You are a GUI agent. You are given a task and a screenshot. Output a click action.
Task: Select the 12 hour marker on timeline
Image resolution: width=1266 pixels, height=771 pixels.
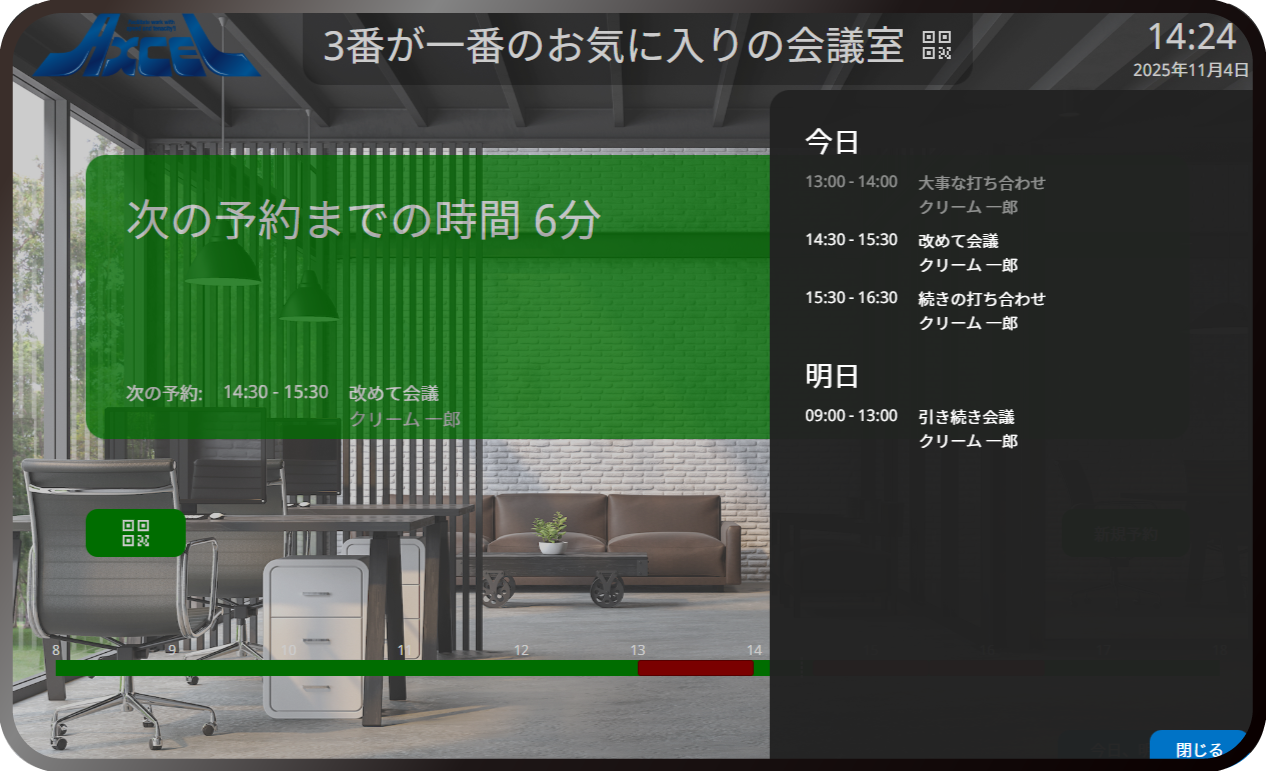521,650
